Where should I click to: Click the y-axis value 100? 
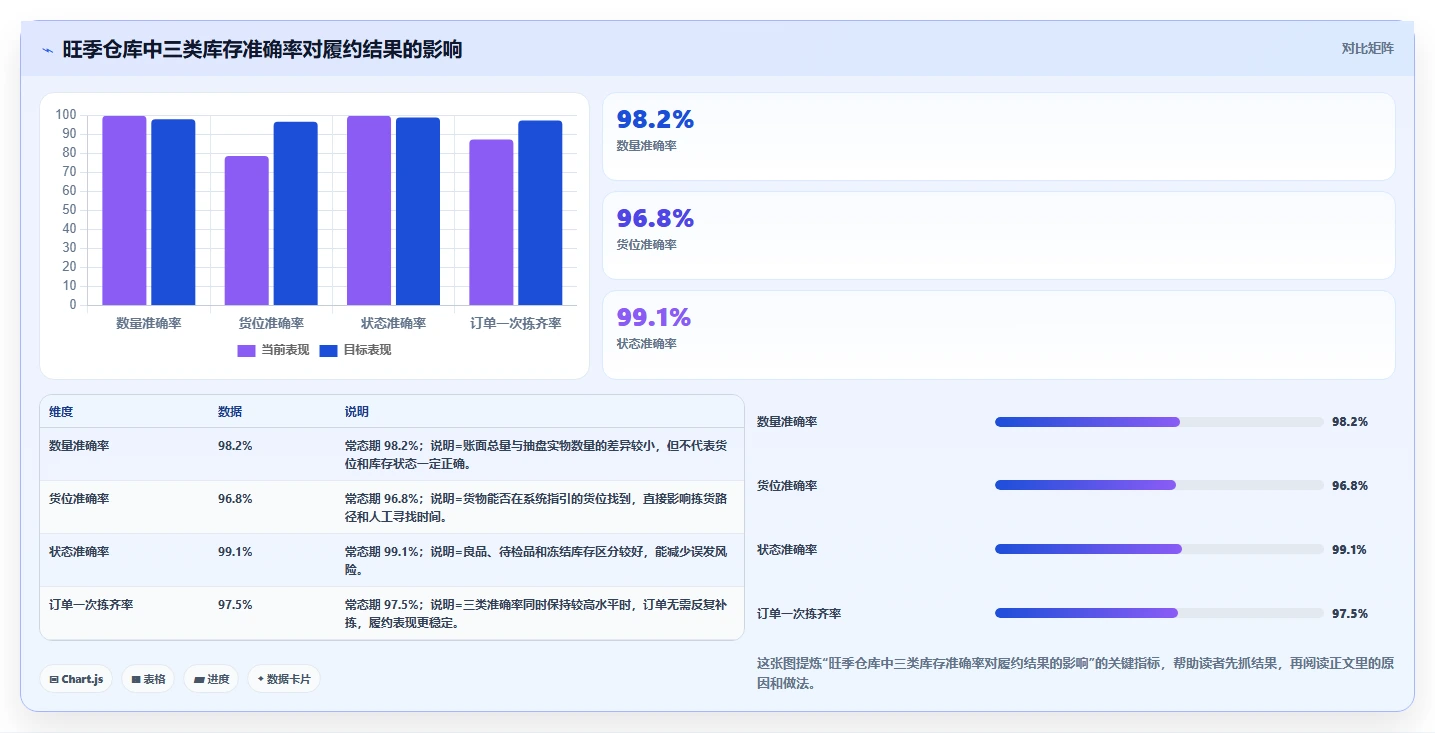(67, 115)
